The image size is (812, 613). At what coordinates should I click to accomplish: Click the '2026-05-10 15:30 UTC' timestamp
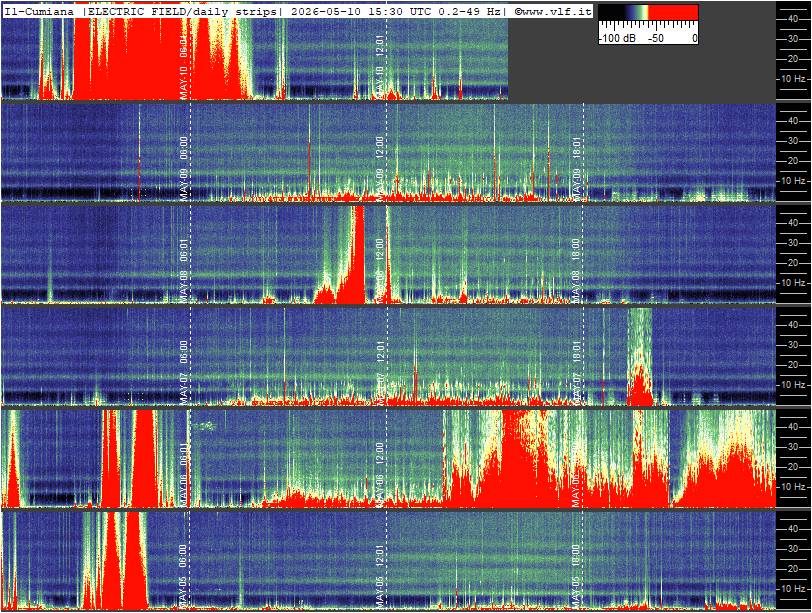coord(361,11)
